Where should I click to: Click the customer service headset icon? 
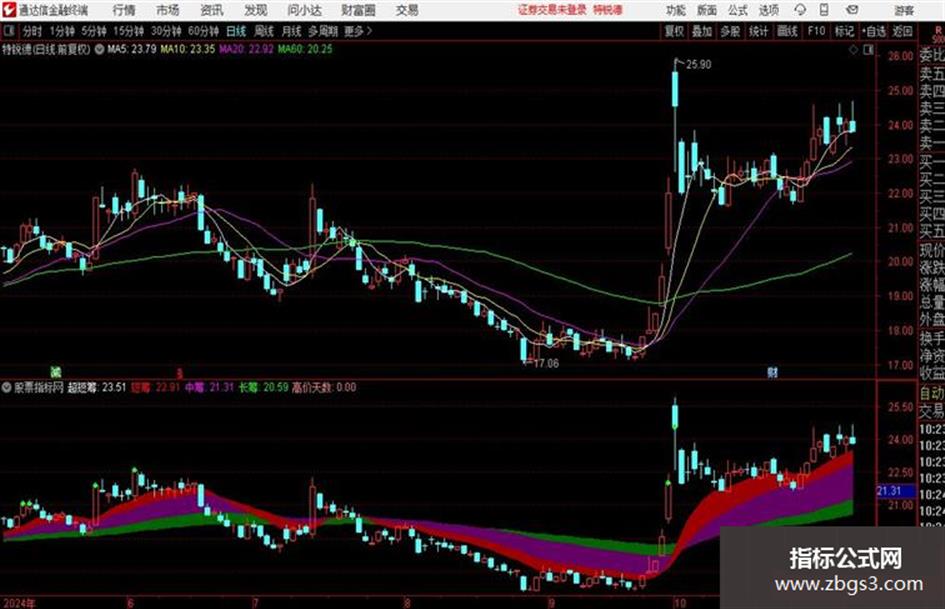(x=800, y=10)
